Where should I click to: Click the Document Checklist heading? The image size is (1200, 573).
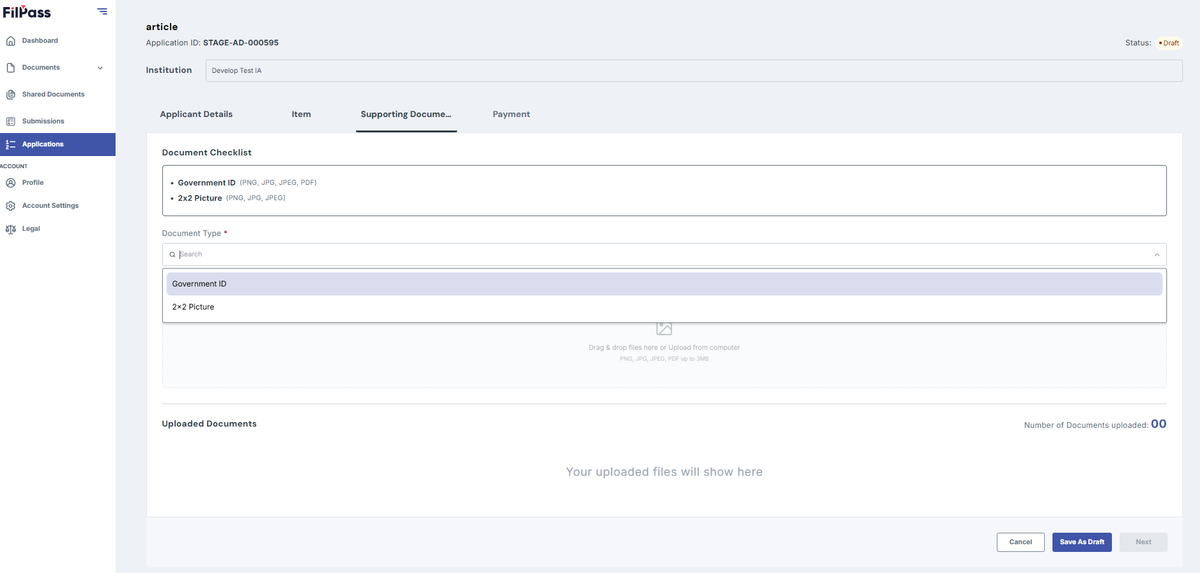click(207, 153)
